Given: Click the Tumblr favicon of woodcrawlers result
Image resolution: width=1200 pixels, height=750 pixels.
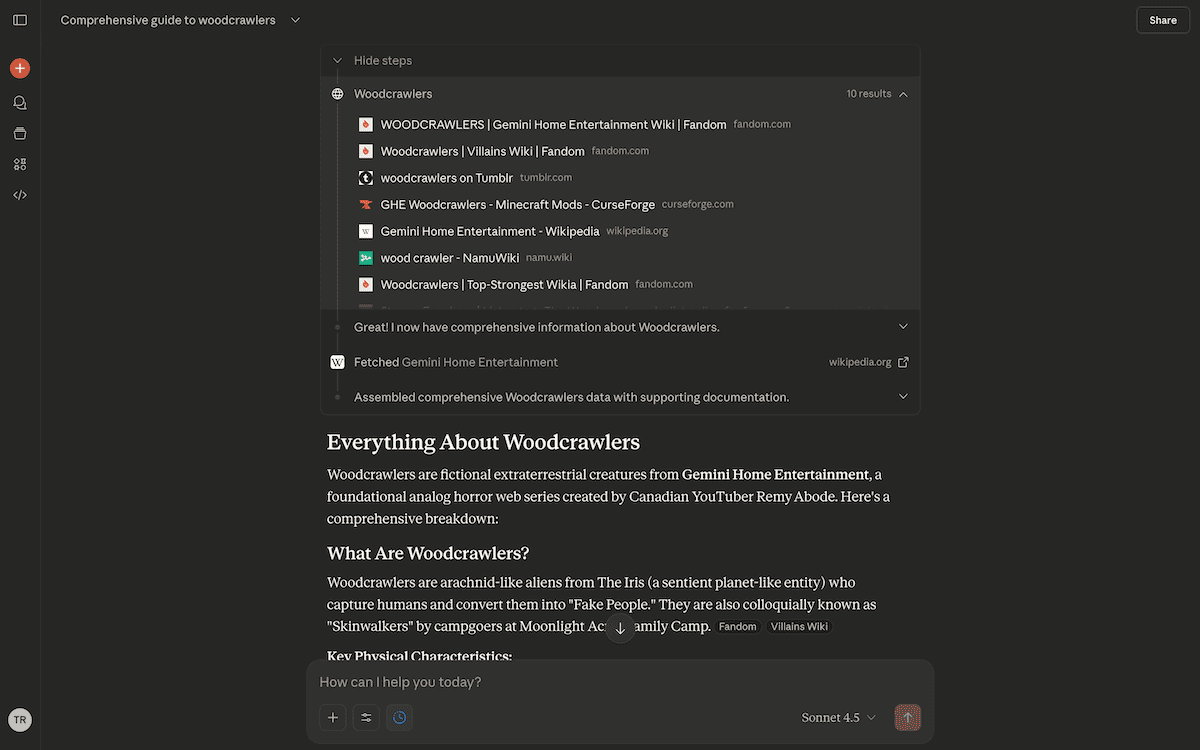Looking at the screenshot, I should [366, 178].
